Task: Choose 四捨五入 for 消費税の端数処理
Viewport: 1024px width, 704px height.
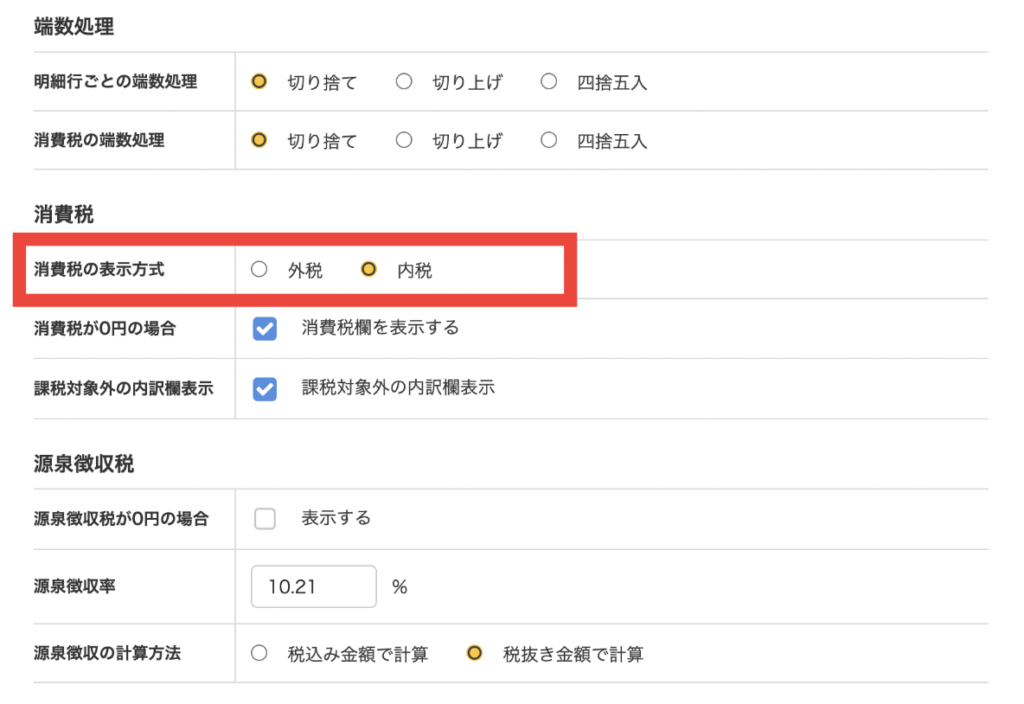Action: coord(548,141)
